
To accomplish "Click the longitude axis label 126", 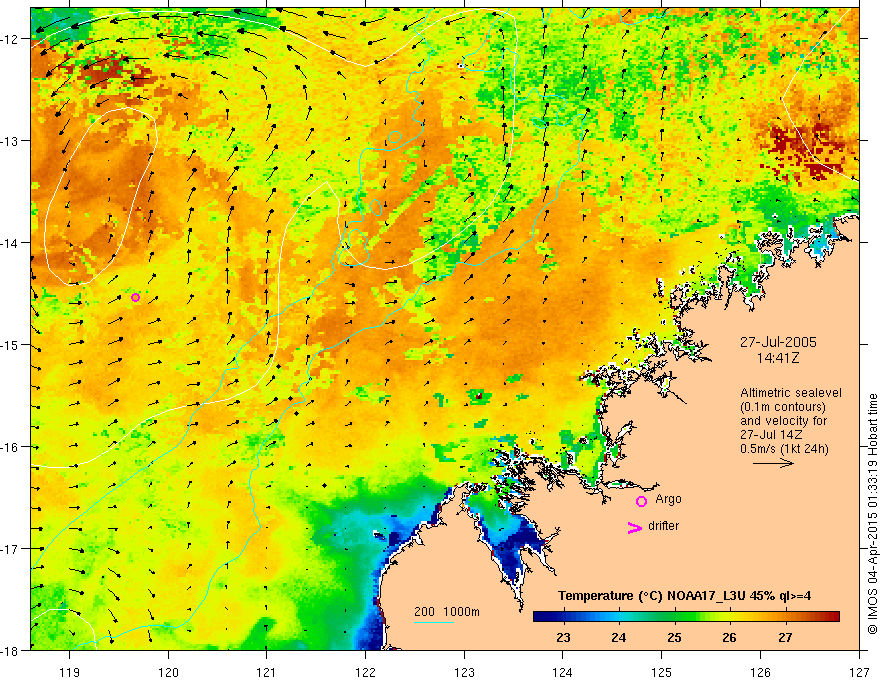I will [x=760, y=672].
